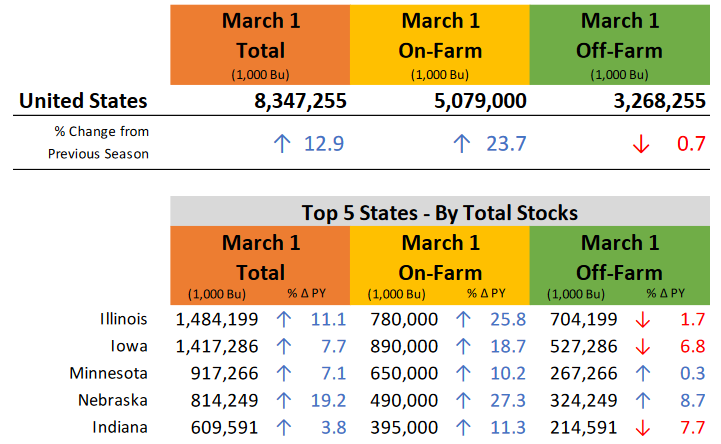
Task: Click the Nebraska off-farm change 8.7
Action: 693,401
